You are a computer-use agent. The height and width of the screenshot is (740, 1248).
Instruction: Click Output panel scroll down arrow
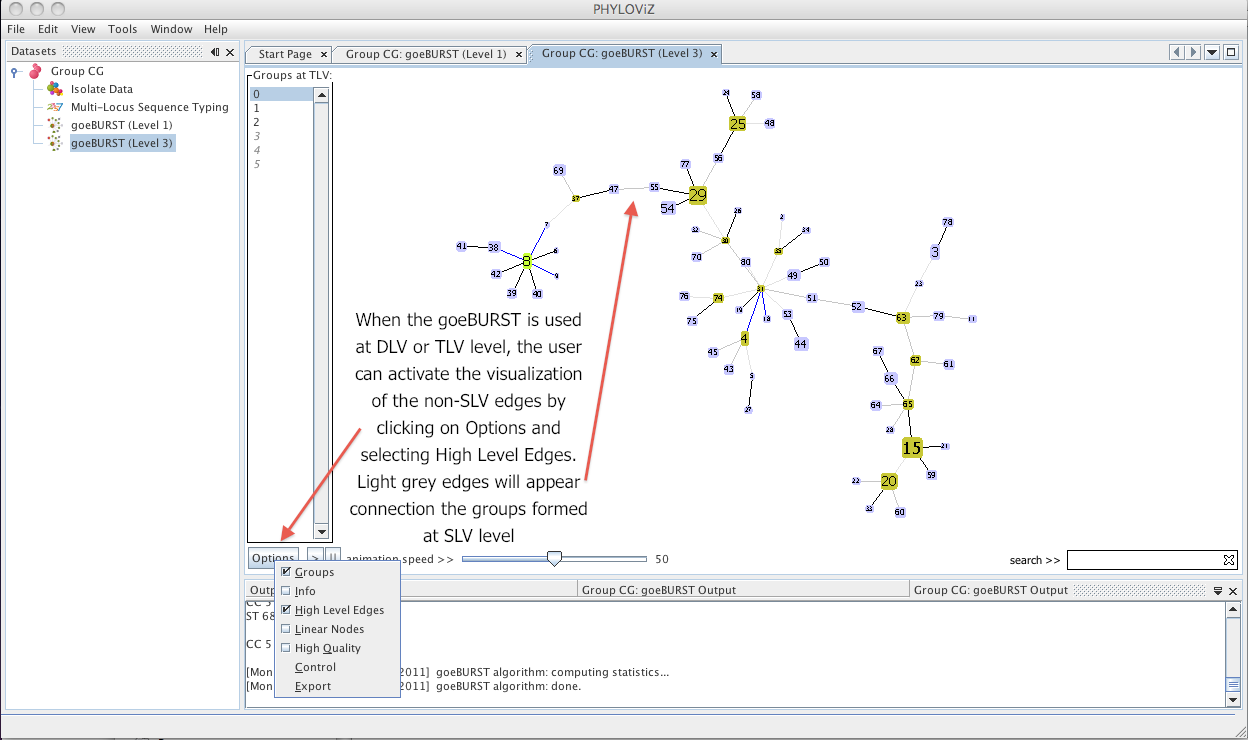(x=1233, y=700)
